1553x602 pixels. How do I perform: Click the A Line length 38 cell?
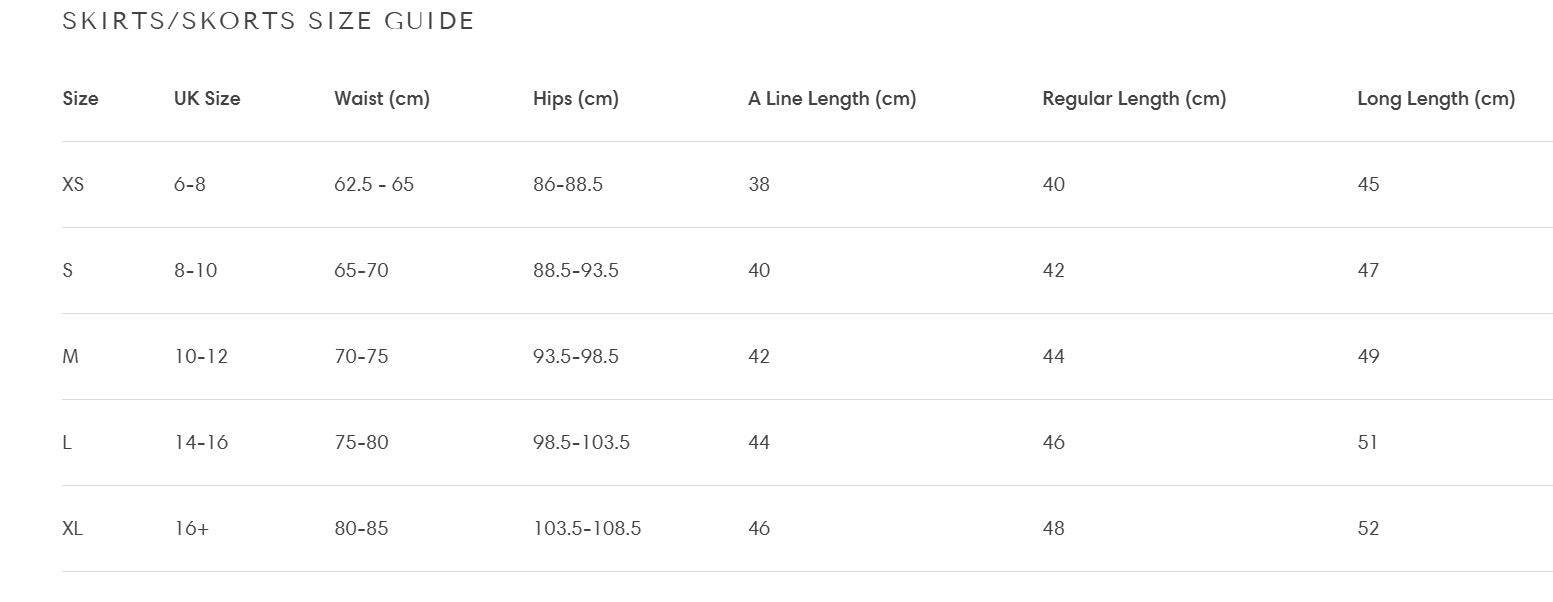coord(759,185)
